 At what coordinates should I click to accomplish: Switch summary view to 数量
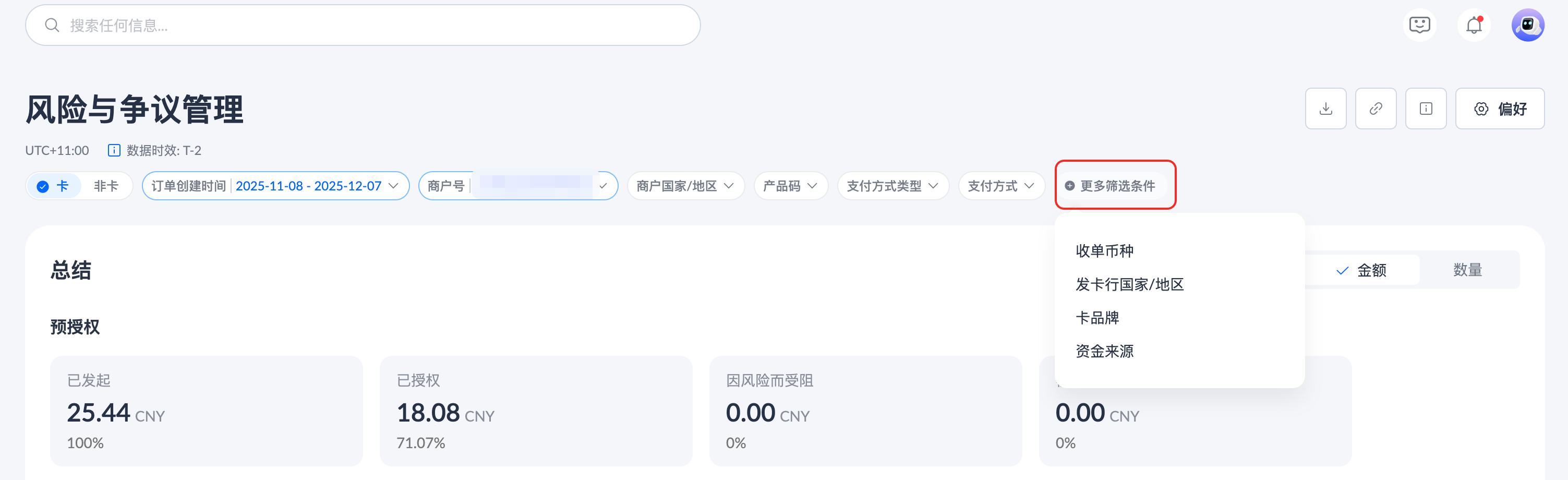pyautogui.click(x=1467, y=270)
